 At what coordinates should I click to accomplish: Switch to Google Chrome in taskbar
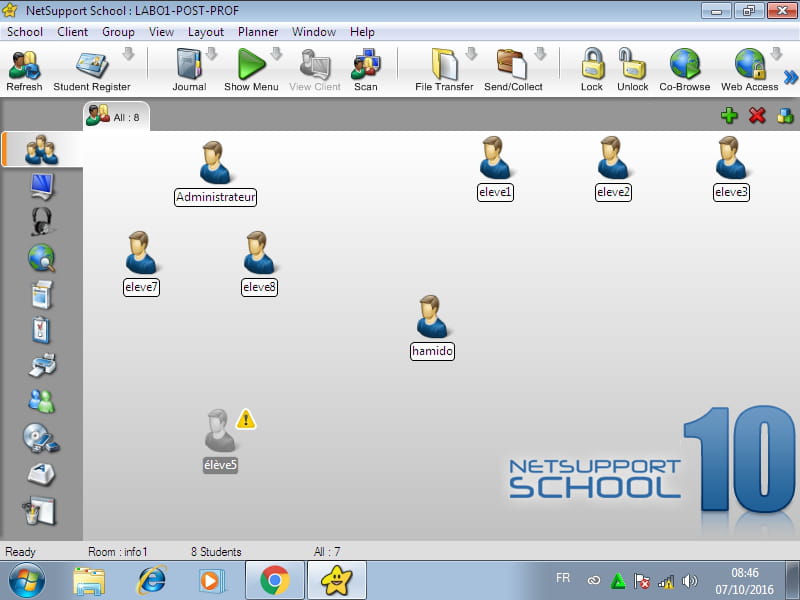(x=274, y=580)
